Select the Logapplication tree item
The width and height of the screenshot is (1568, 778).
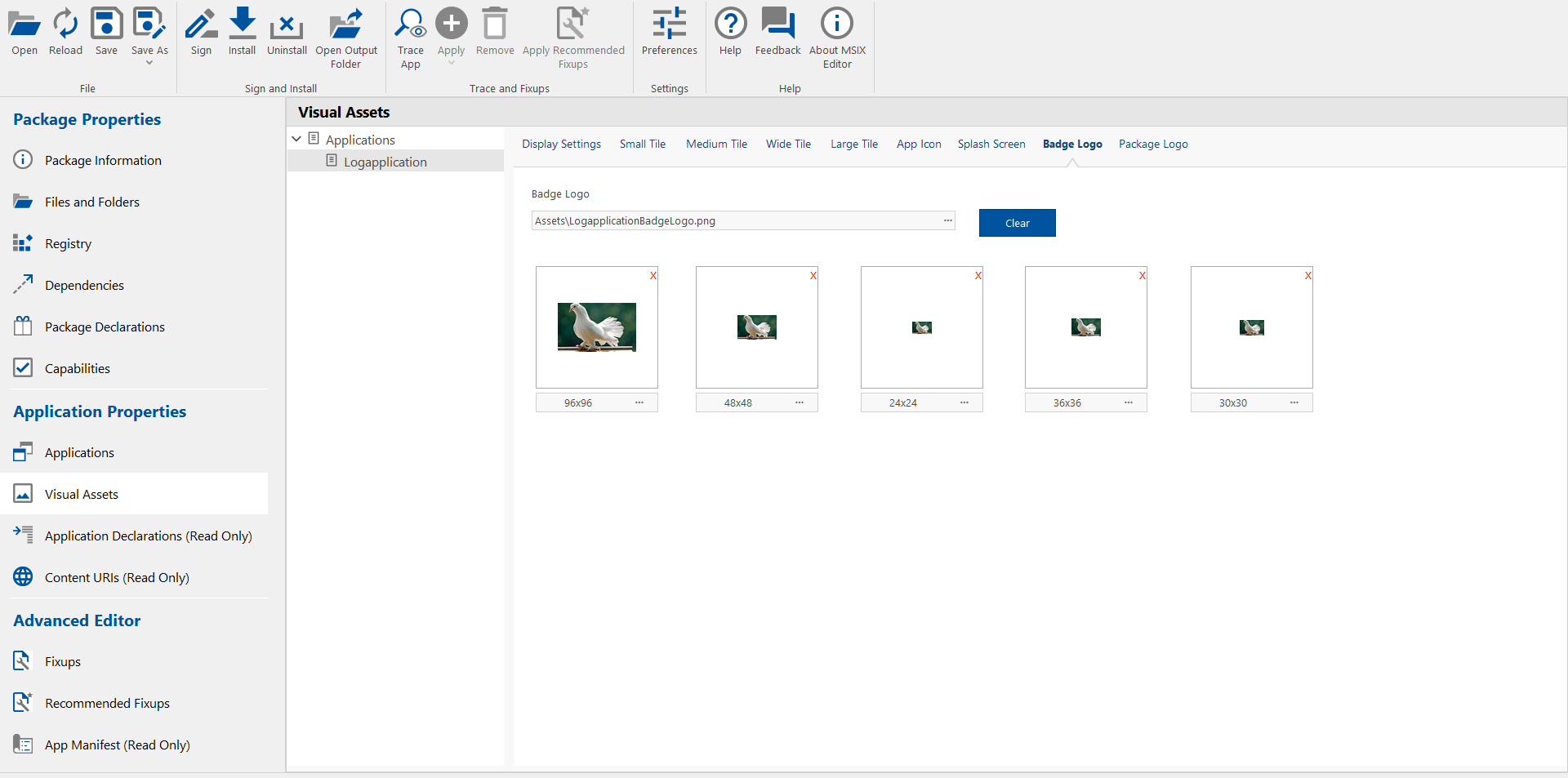click(385, 162)
